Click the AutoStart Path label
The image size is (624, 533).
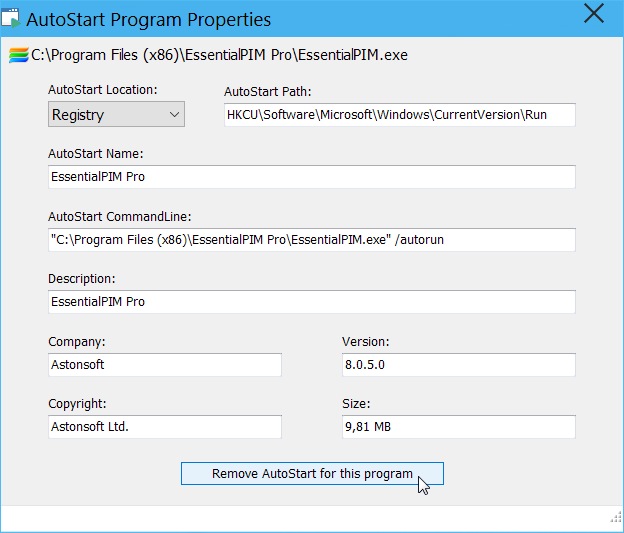pos(267,92)
